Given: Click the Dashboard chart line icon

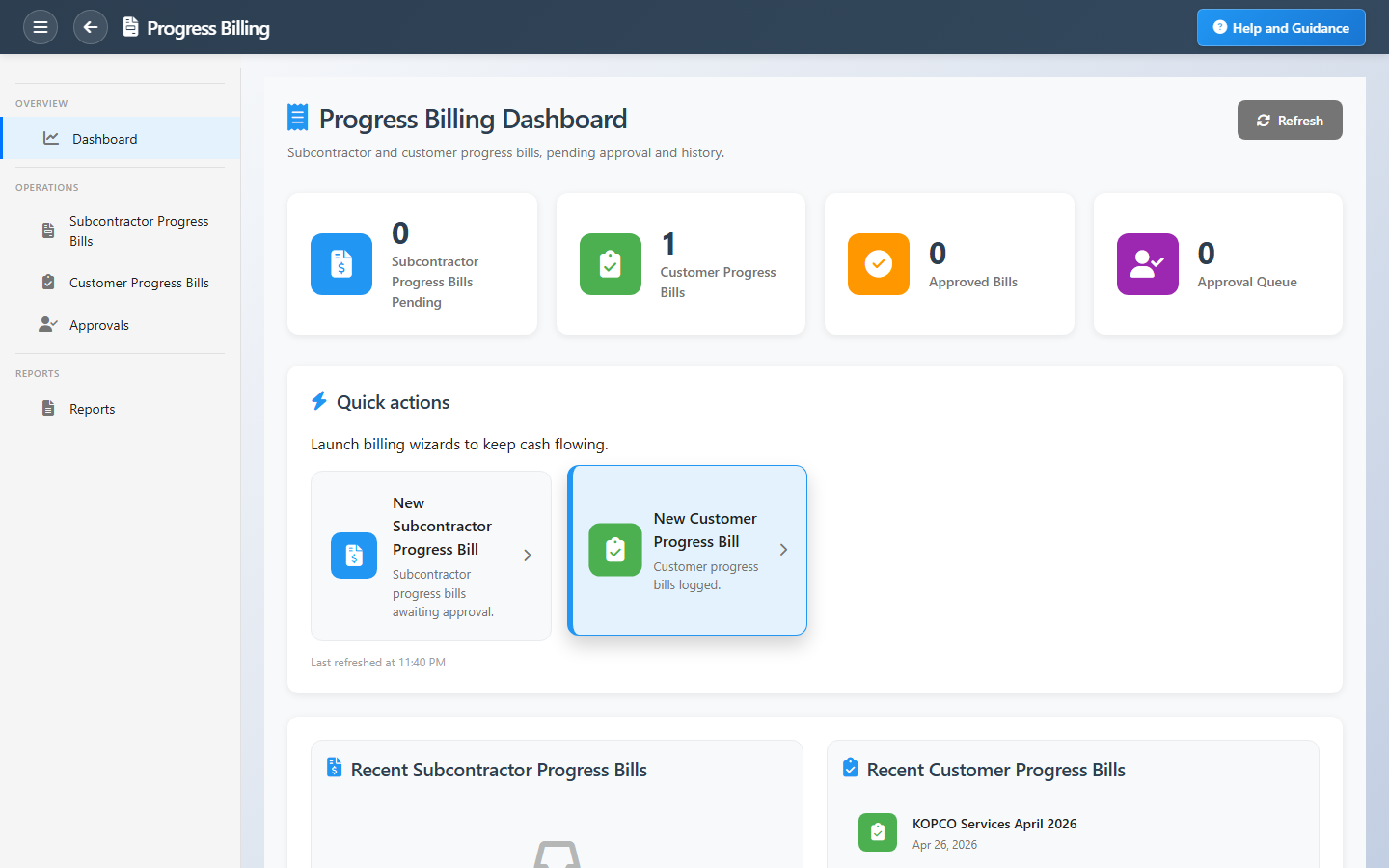Looking at the screenshot, I should (x=51, y=138).
